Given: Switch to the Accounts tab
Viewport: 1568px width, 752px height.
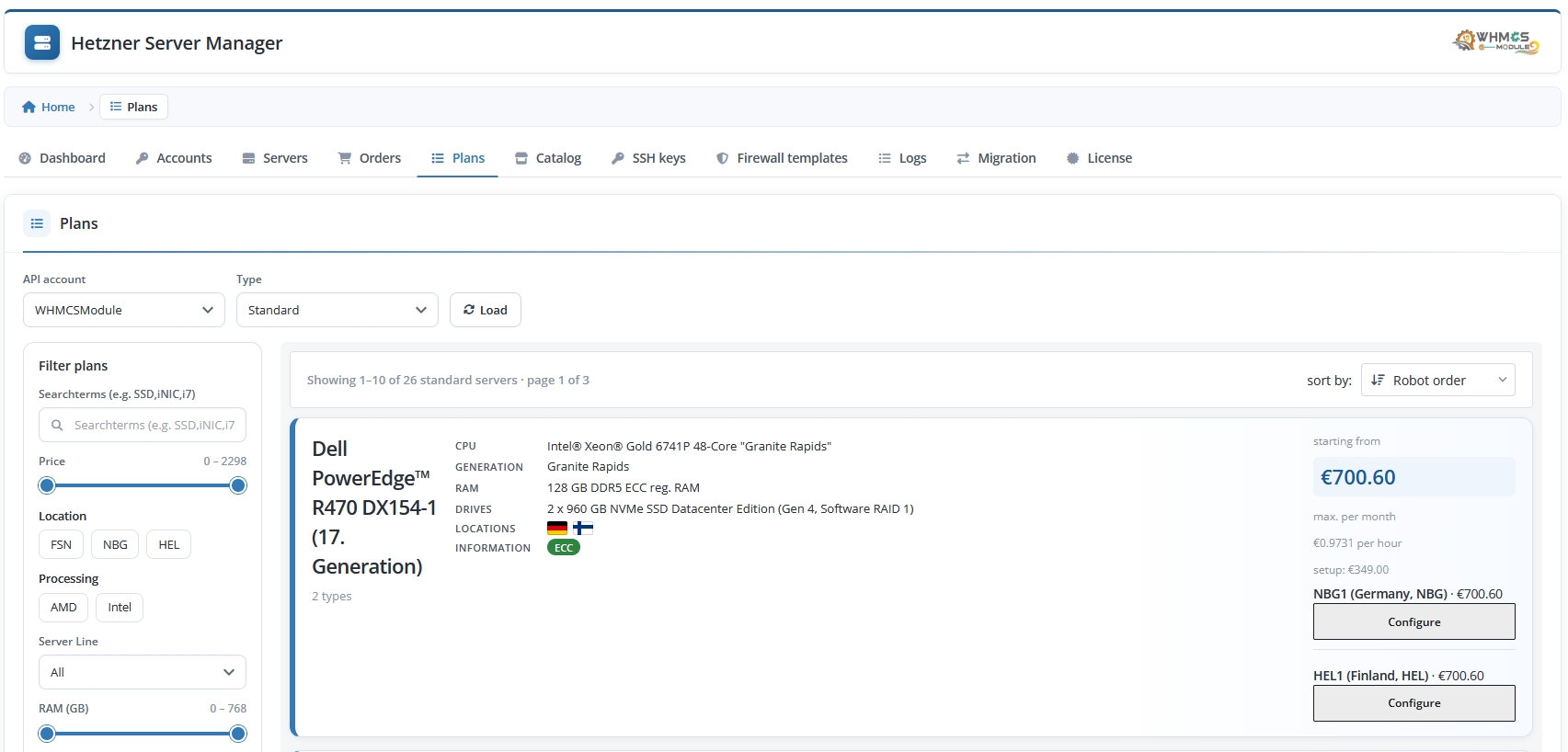Looking at the screenshot, I should (174, 158).
